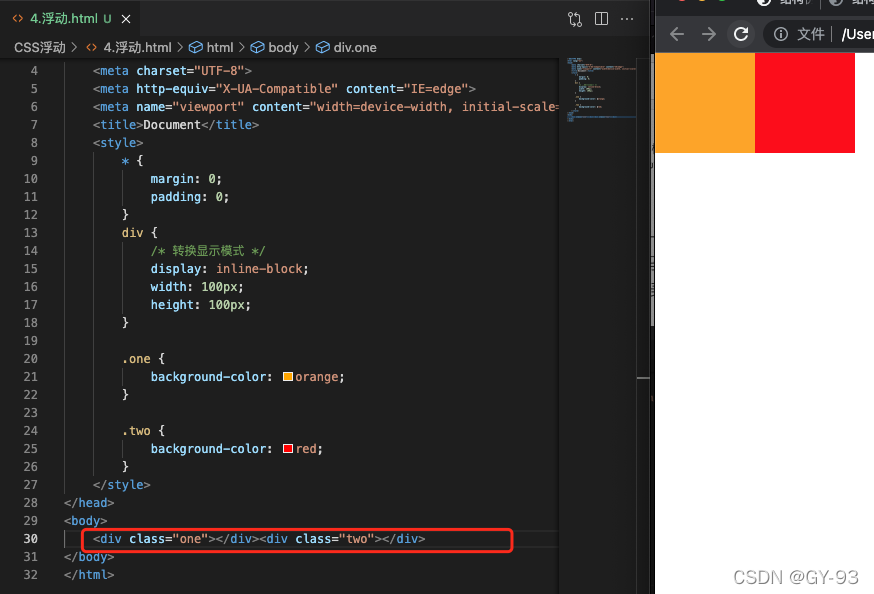The width and height of the screenshot is (874, 594).
Task: Click the margin: 0 declaration
Action: 186,179
